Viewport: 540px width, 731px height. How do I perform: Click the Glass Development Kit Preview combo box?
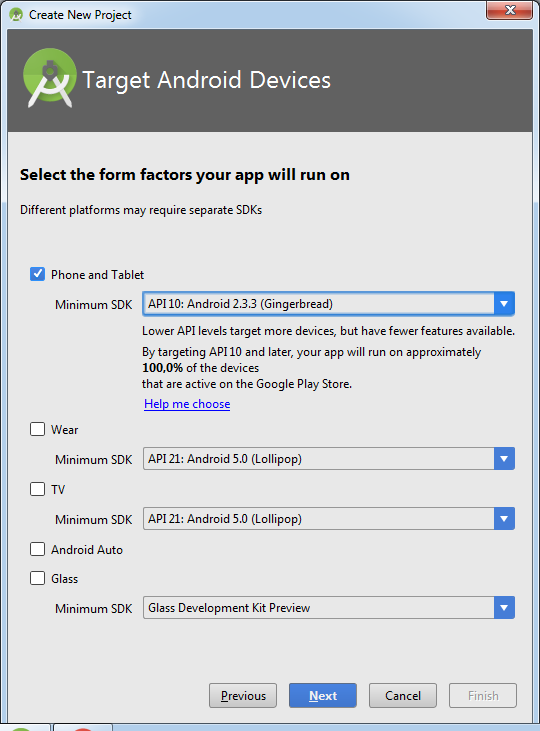tap(328, 608)
